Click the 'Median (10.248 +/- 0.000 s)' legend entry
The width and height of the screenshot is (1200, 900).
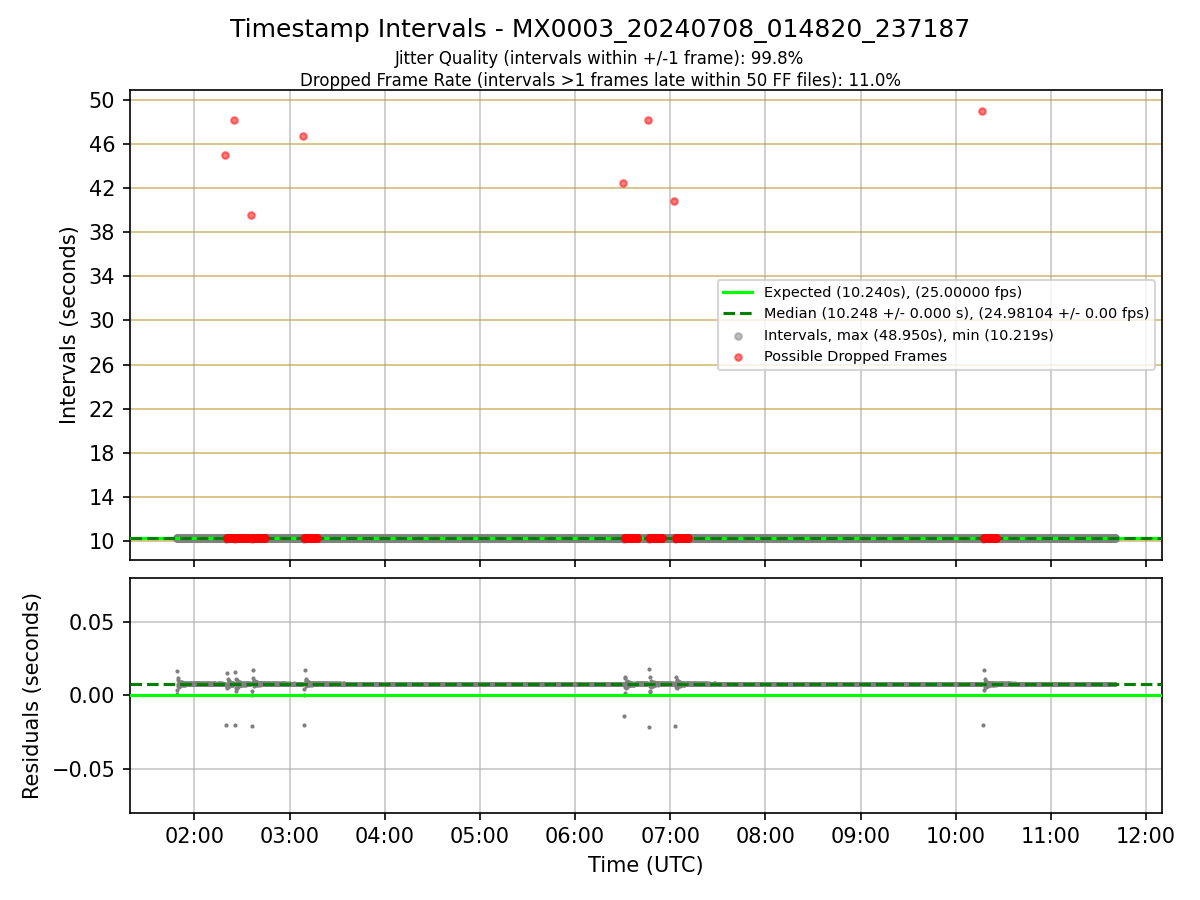point(956,313)
